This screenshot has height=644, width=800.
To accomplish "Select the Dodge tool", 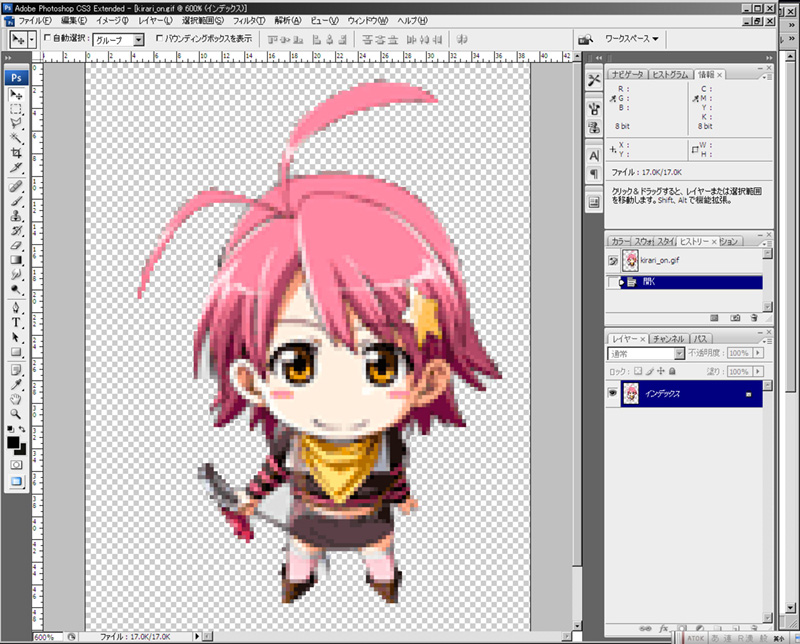I will (x=16, y=290).
